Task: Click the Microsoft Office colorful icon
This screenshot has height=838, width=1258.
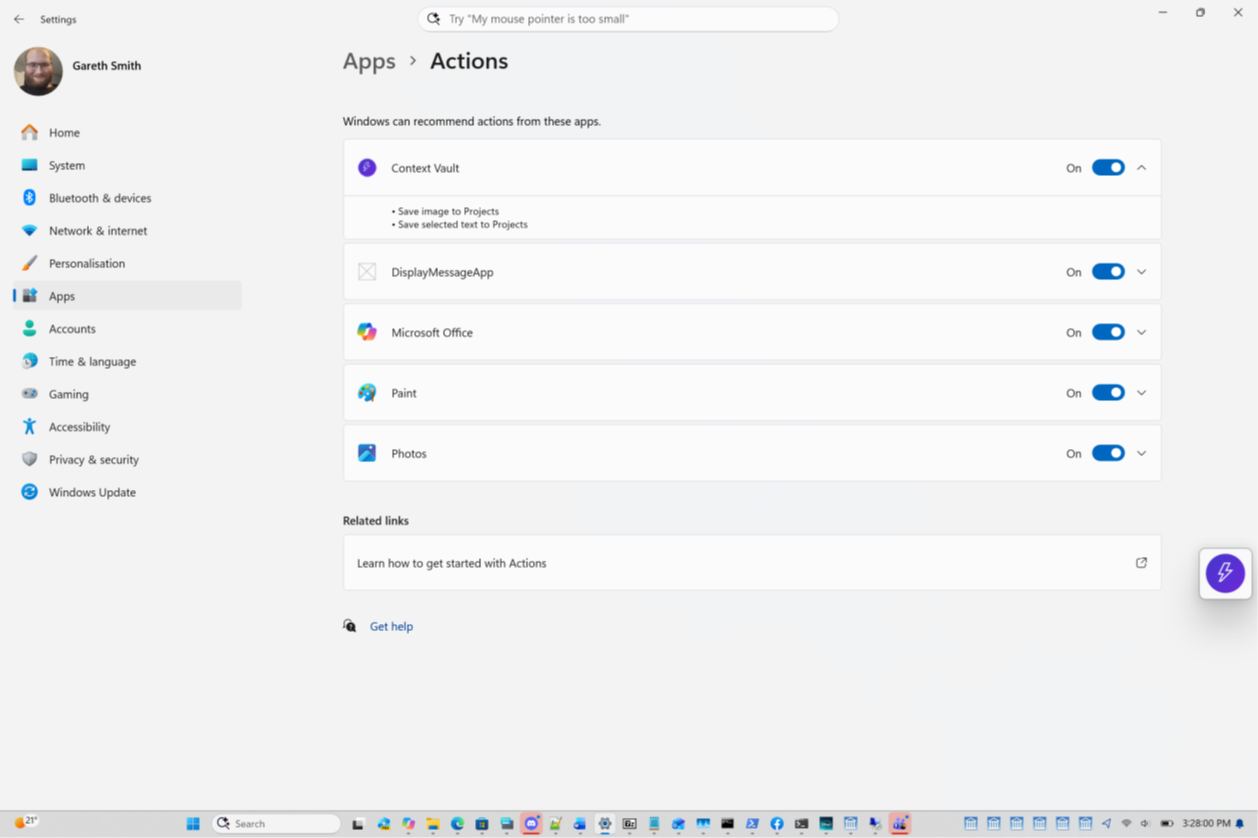Action: 367,332
